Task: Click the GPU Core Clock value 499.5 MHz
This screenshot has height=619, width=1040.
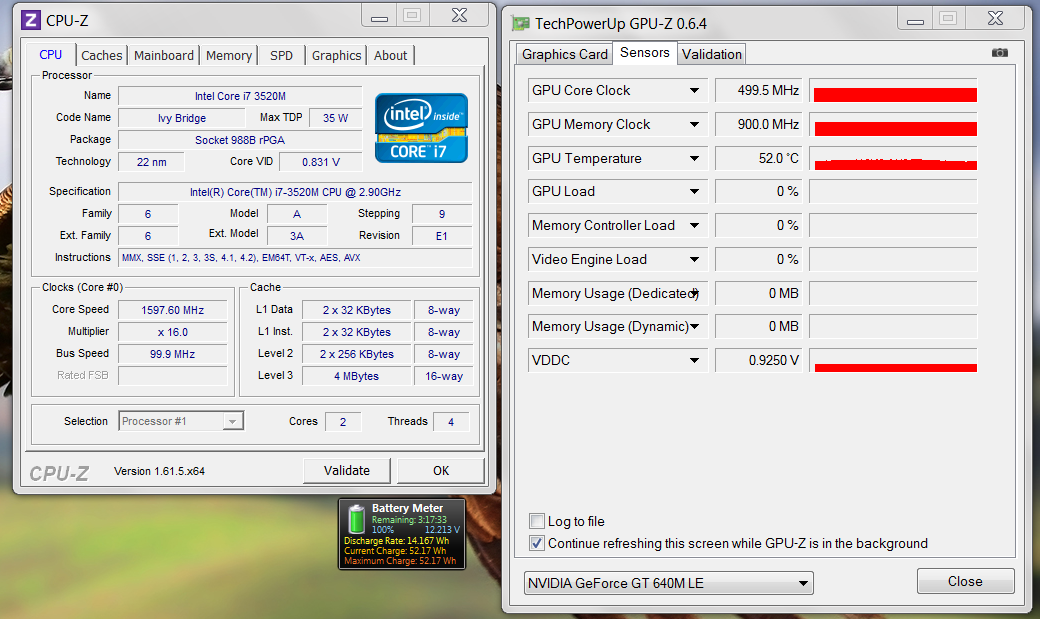Action: click(758, 90)
